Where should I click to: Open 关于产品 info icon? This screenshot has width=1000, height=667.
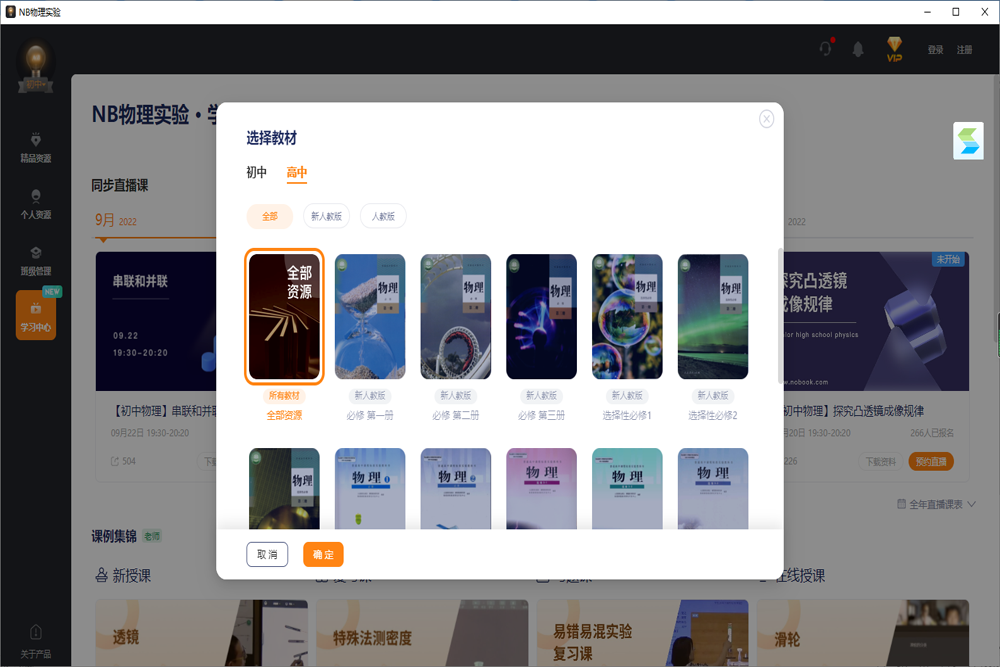point(36,640)
